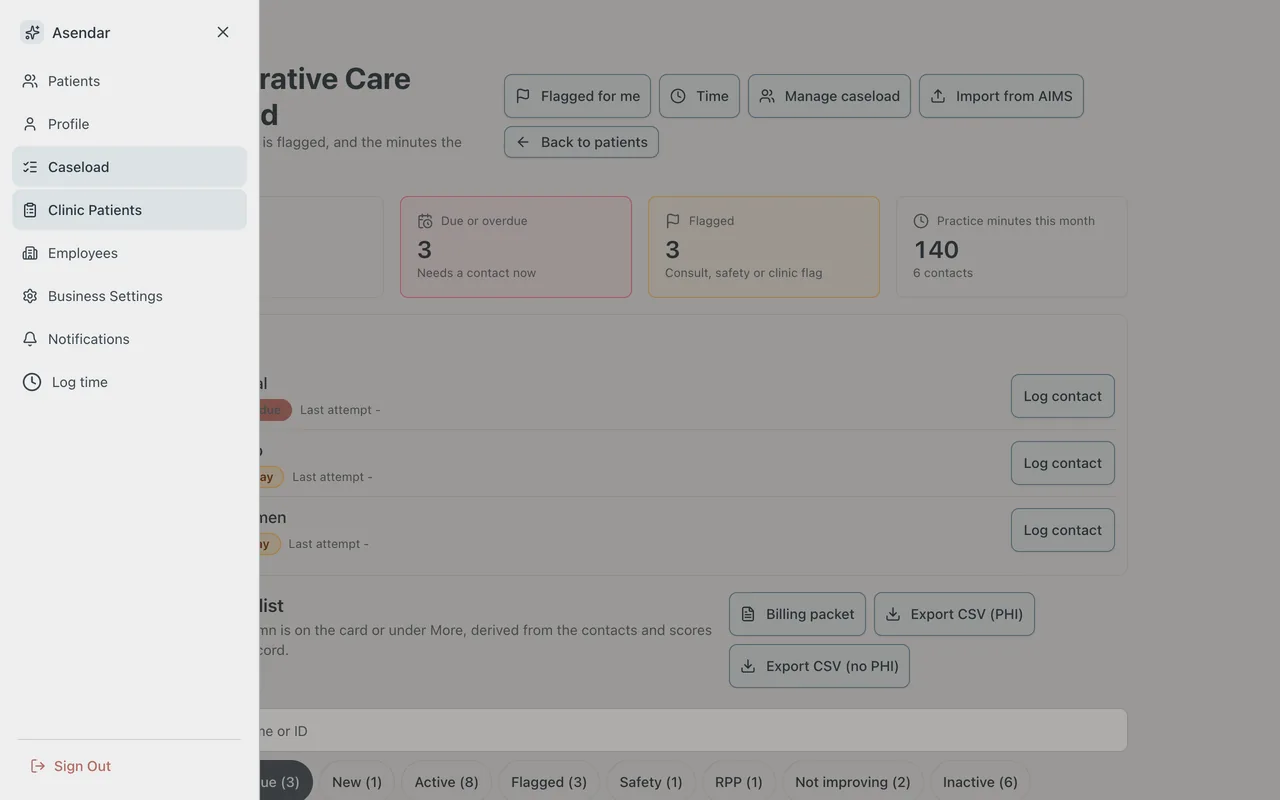The width and height of the screenshot is (1280, 800).
Task: Click the Asendar sparkle logo icon
Action: (32, 32)
